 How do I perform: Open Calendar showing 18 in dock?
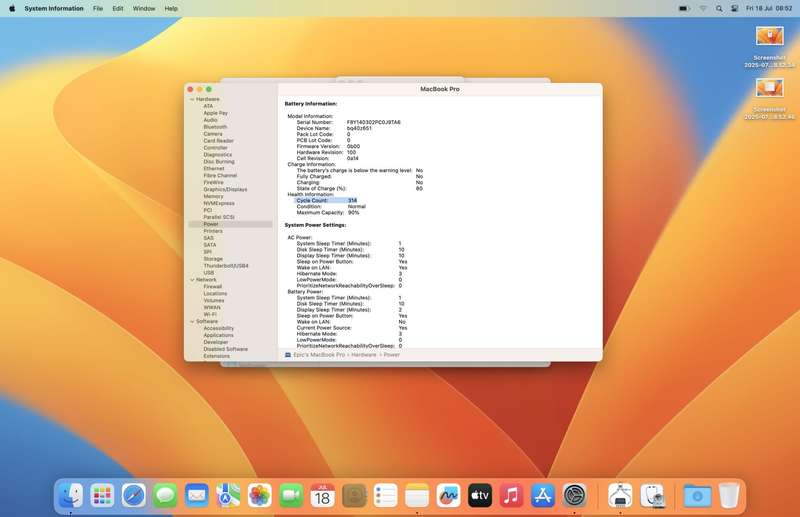point(322,495)
